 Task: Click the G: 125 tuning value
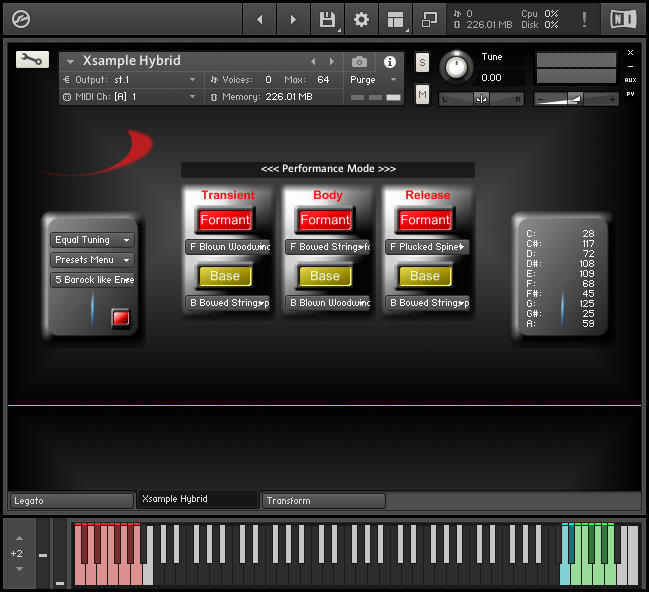pyautogui.click(x=560, y=303)
